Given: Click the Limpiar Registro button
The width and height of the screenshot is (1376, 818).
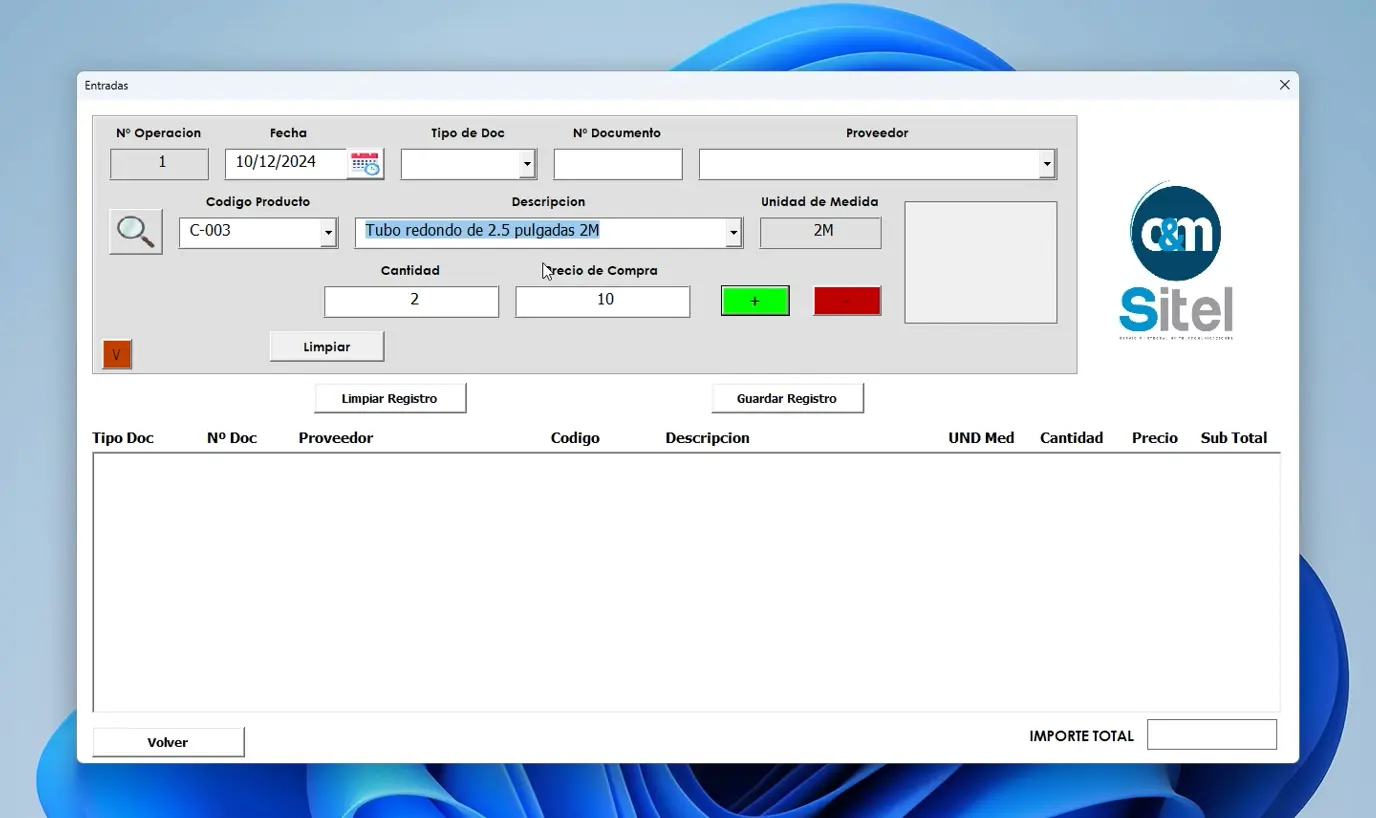Looking at the screenshot, I should [x=390, y=398].
